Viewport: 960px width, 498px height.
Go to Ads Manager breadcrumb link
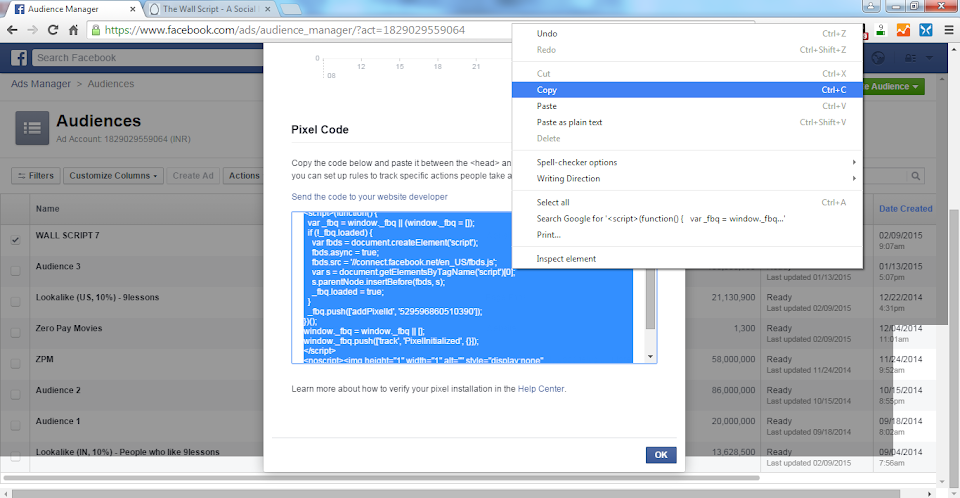click(40, 84)
